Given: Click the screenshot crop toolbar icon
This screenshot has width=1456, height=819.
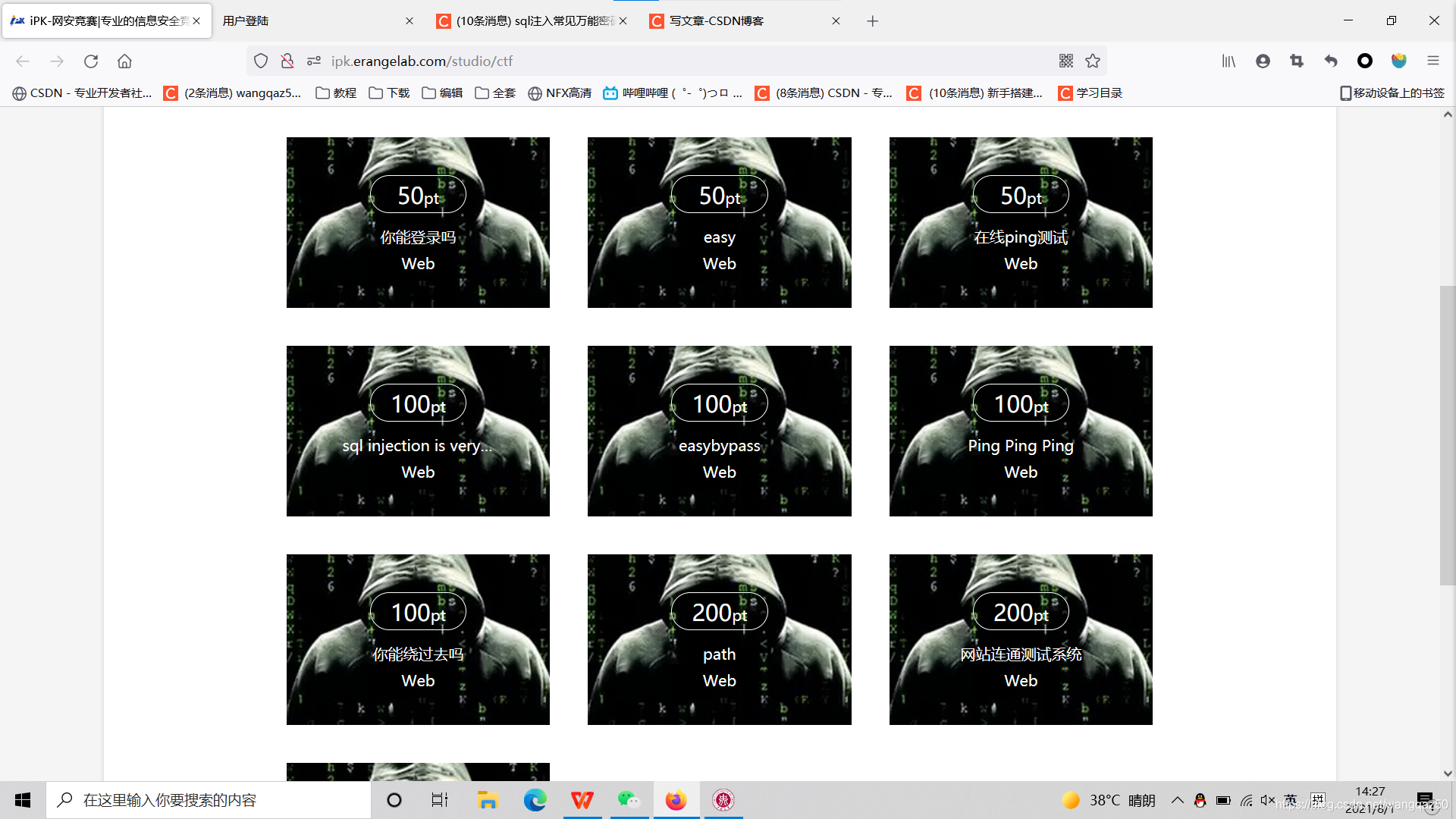Looking at the screenshot, I should point(1297,61).
